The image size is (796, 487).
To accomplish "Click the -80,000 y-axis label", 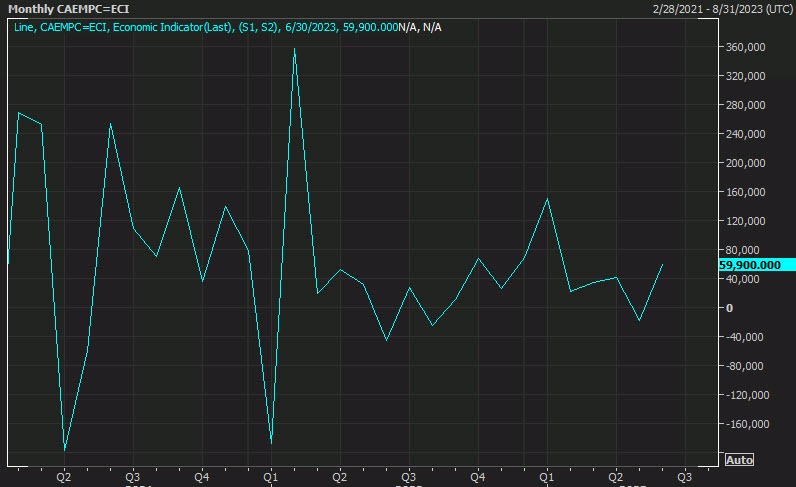I will (744, 366).
